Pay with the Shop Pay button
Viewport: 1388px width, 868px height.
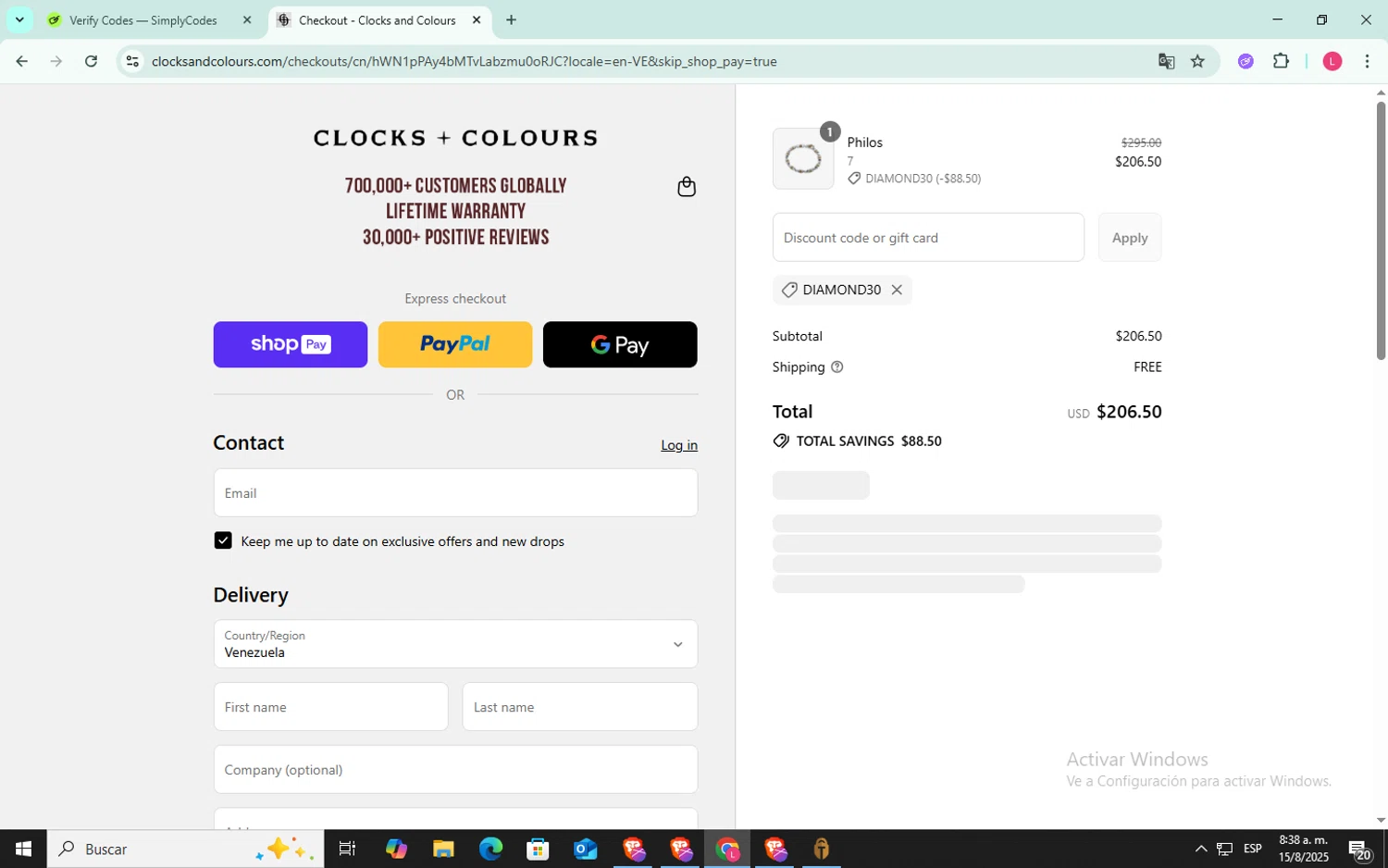click(x=290, y=344)
